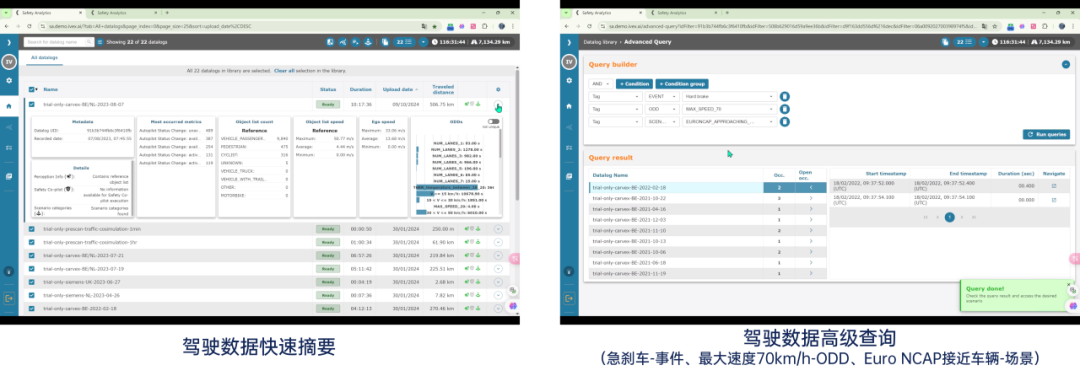The image size is (1080, 376).
Task: Go to Home icon in left window's sidebar
Action: click(x=9, y=106)
